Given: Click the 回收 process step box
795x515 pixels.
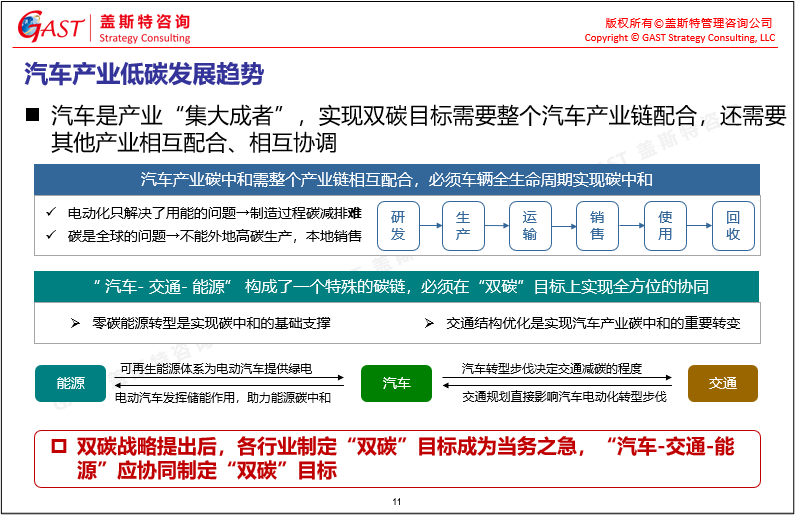Looking at the screenshot, I should tap(733, 226).
